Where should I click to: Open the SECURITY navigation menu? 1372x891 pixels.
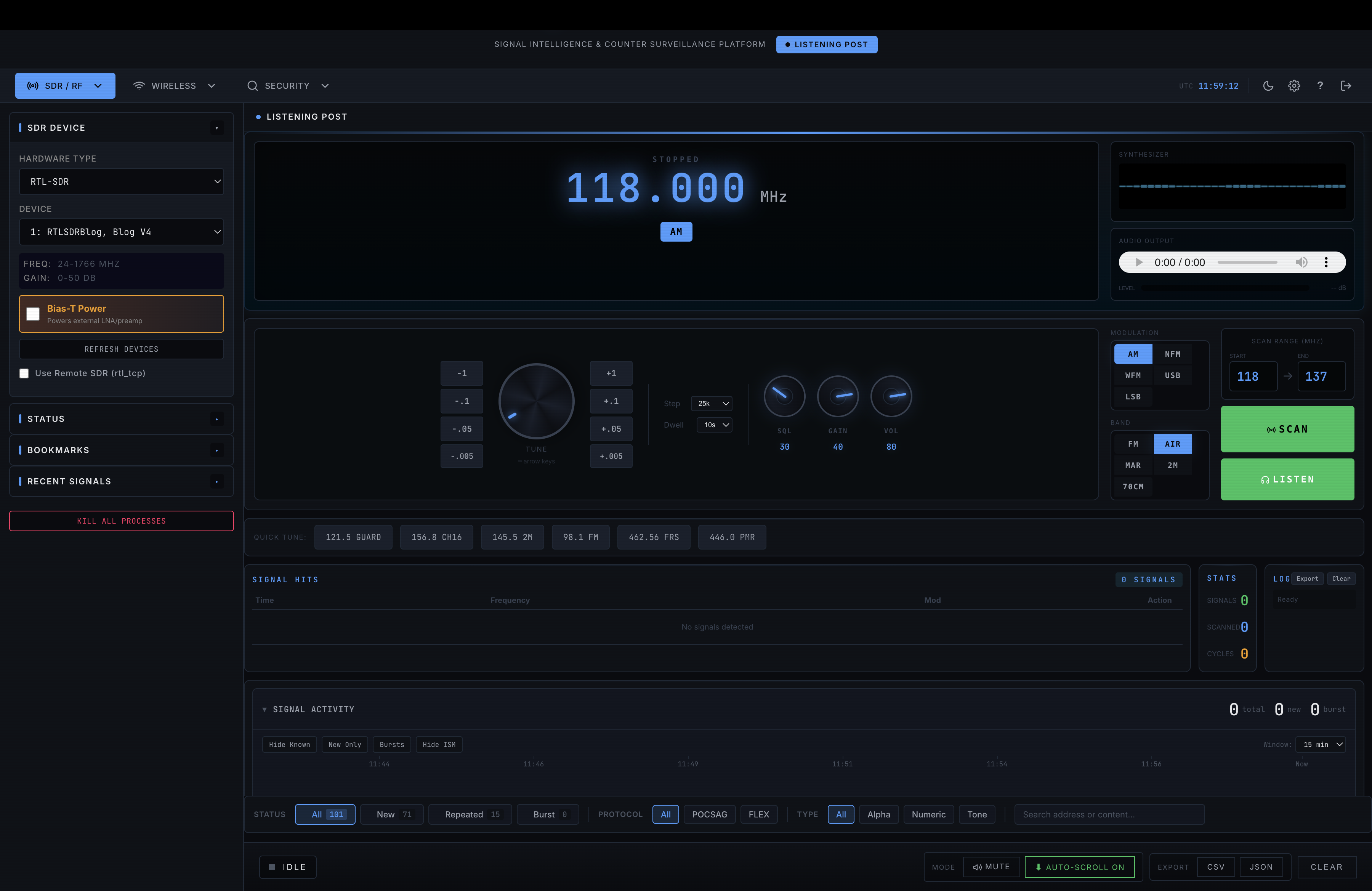coord(288,86)
